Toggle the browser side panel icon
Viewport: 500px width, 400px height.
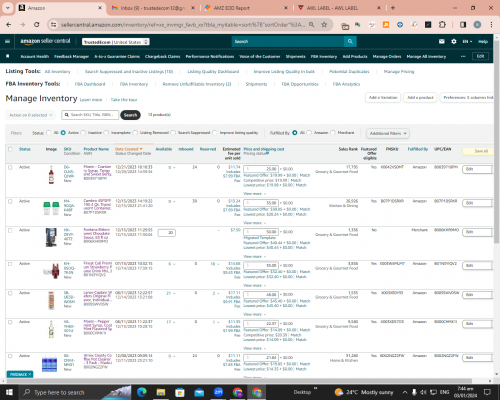click(463, 24)
